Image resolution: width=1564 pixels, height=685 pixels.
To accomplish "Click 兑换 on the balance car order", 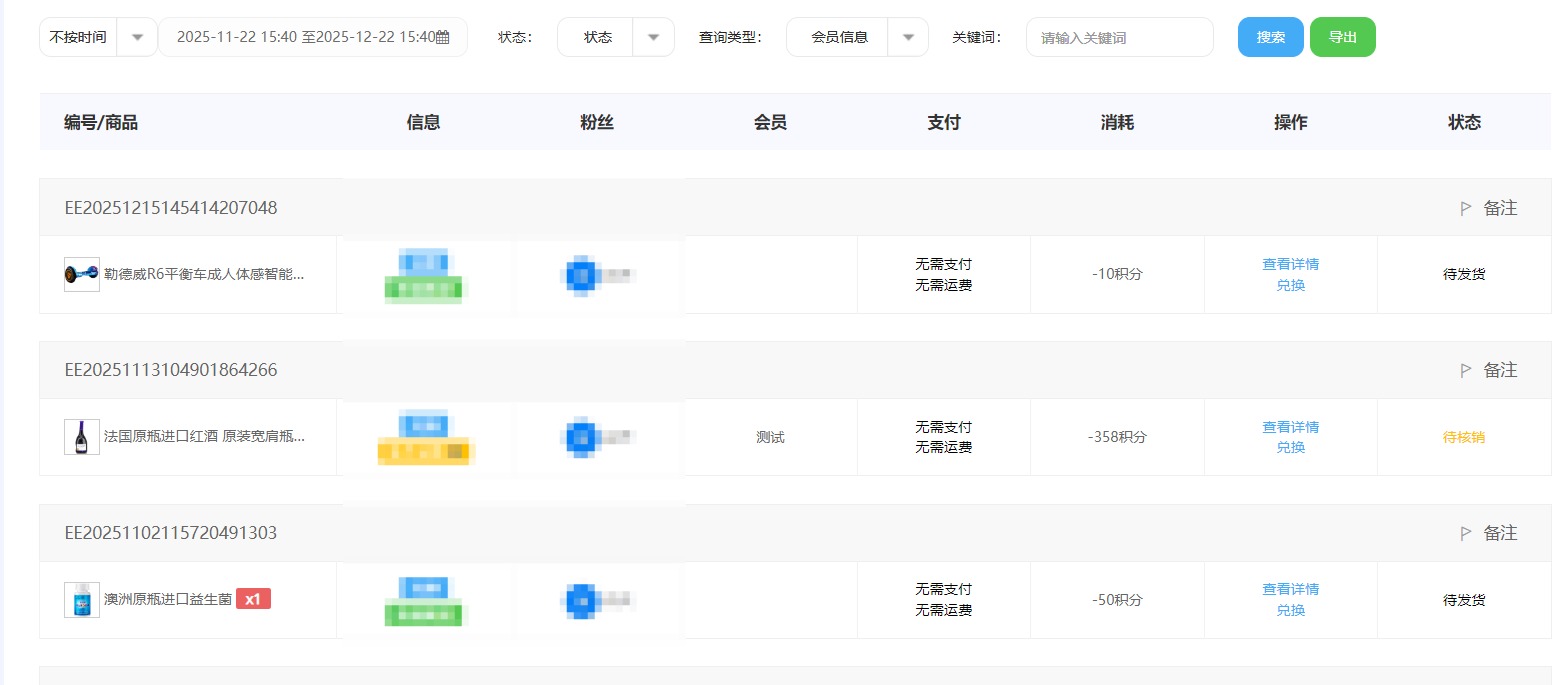I will [x=1290, y=285].
